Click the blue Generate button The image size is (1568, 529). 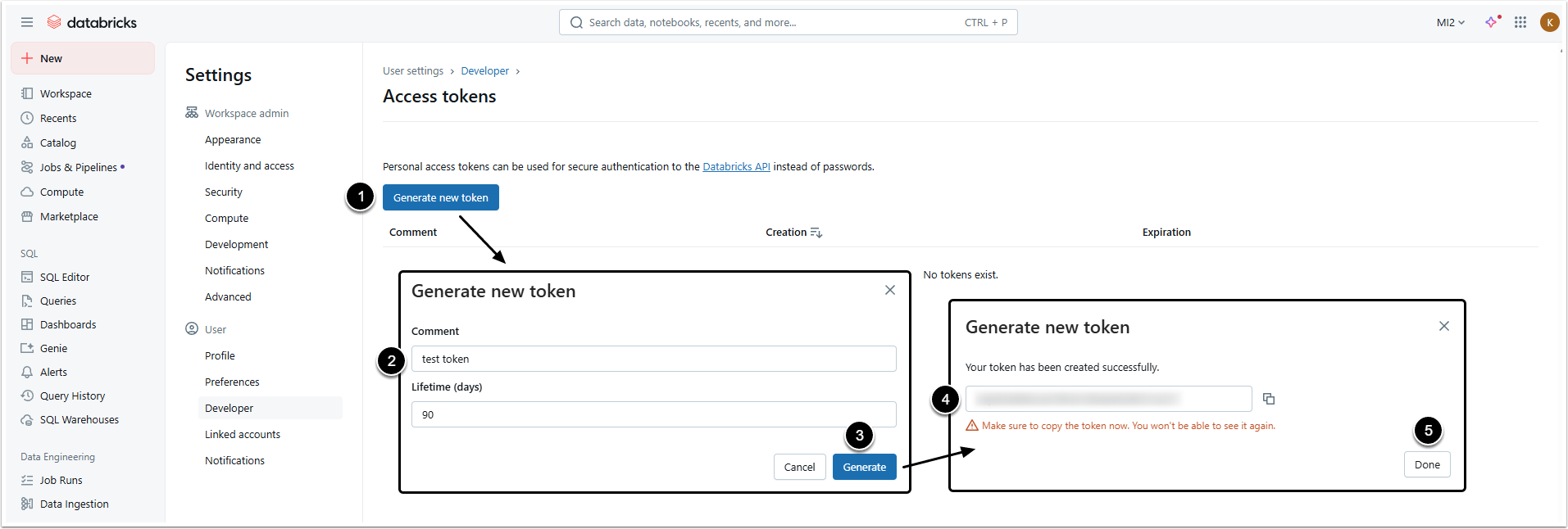864,467
